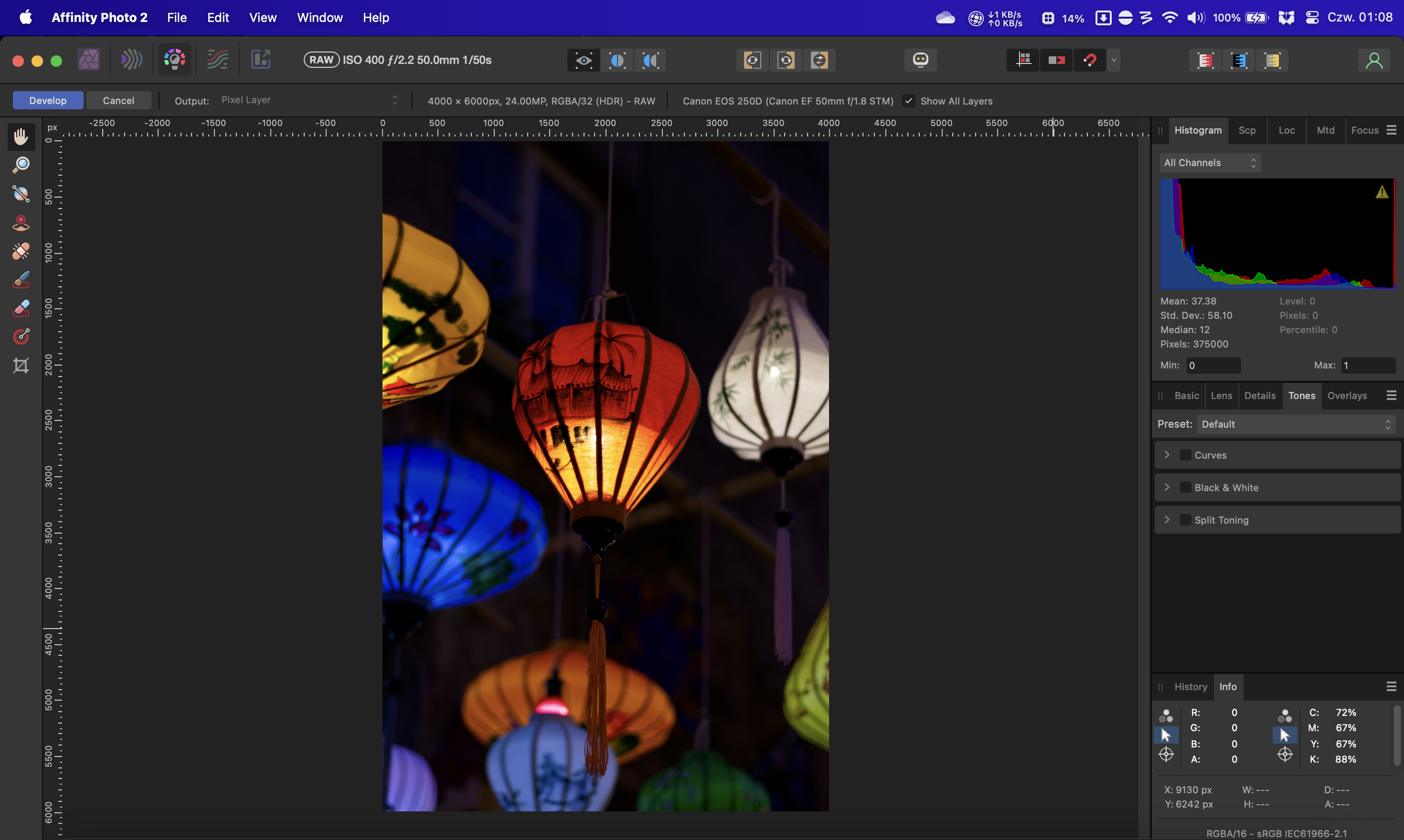The image size is (1404, 840).
Task: Toggle the middle studio panel icon
Action: tap(1239, 60)
